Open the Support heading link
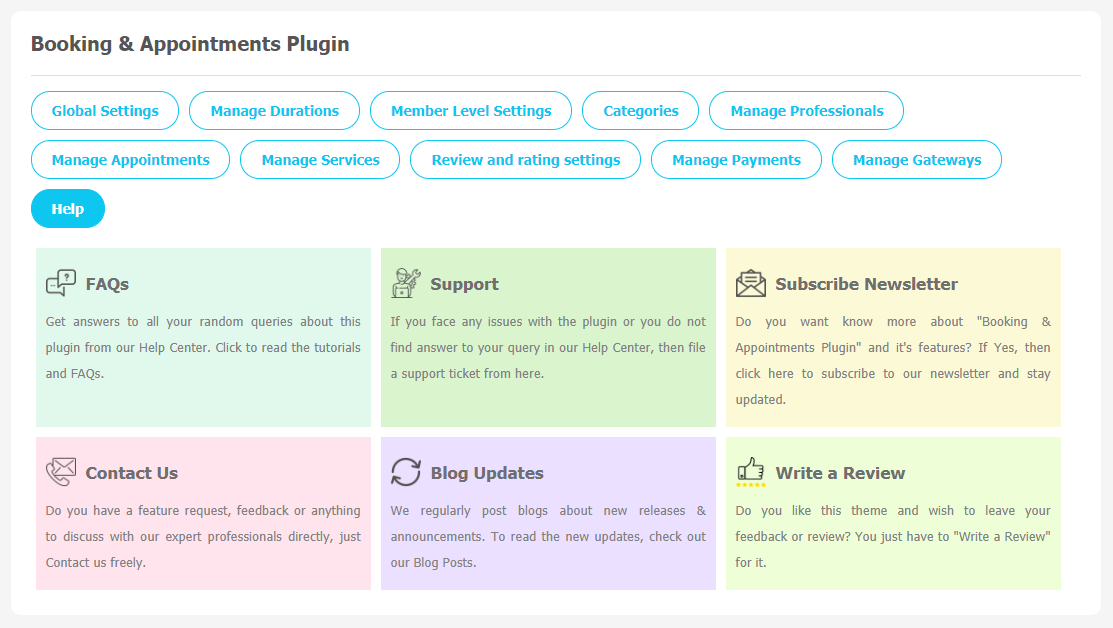 click(x=464, y=284)
